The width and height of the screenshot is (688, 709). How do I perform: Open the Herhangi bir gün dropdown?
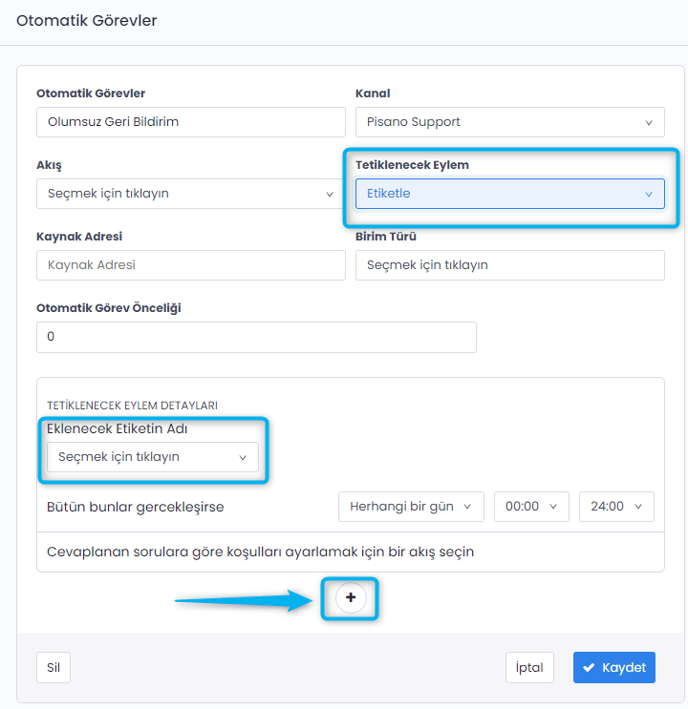coord(411,507)
